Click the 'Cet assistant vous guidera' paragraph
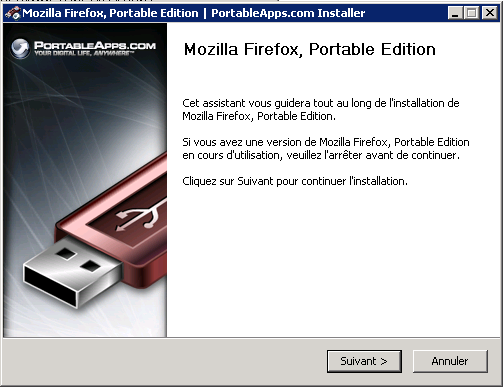503x387 pixels. coord(321,110)
